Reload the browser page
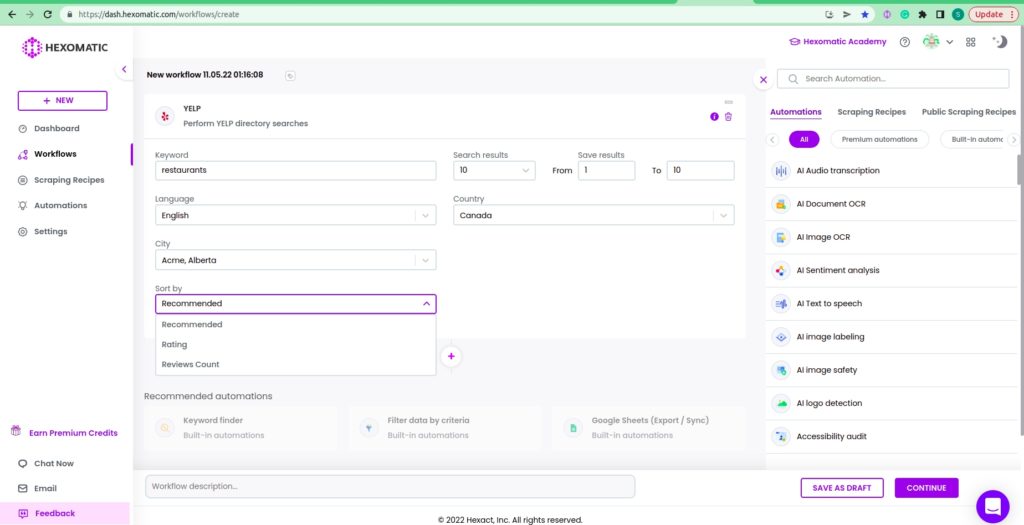 [47, 14]
